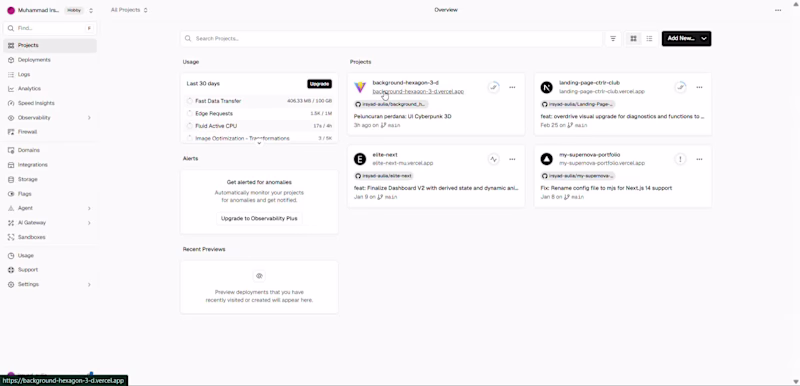Click the Observability sidebar icon
This screenshot has width=800, height=386.
point(11,118)
